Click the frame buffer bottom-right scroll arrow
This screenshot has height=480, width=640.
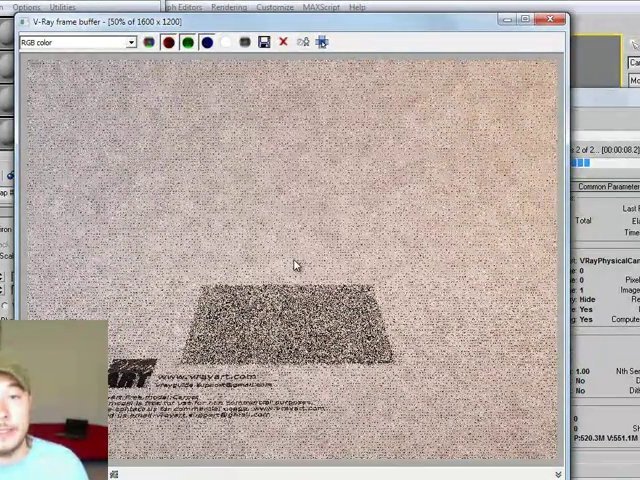[558, 474]
